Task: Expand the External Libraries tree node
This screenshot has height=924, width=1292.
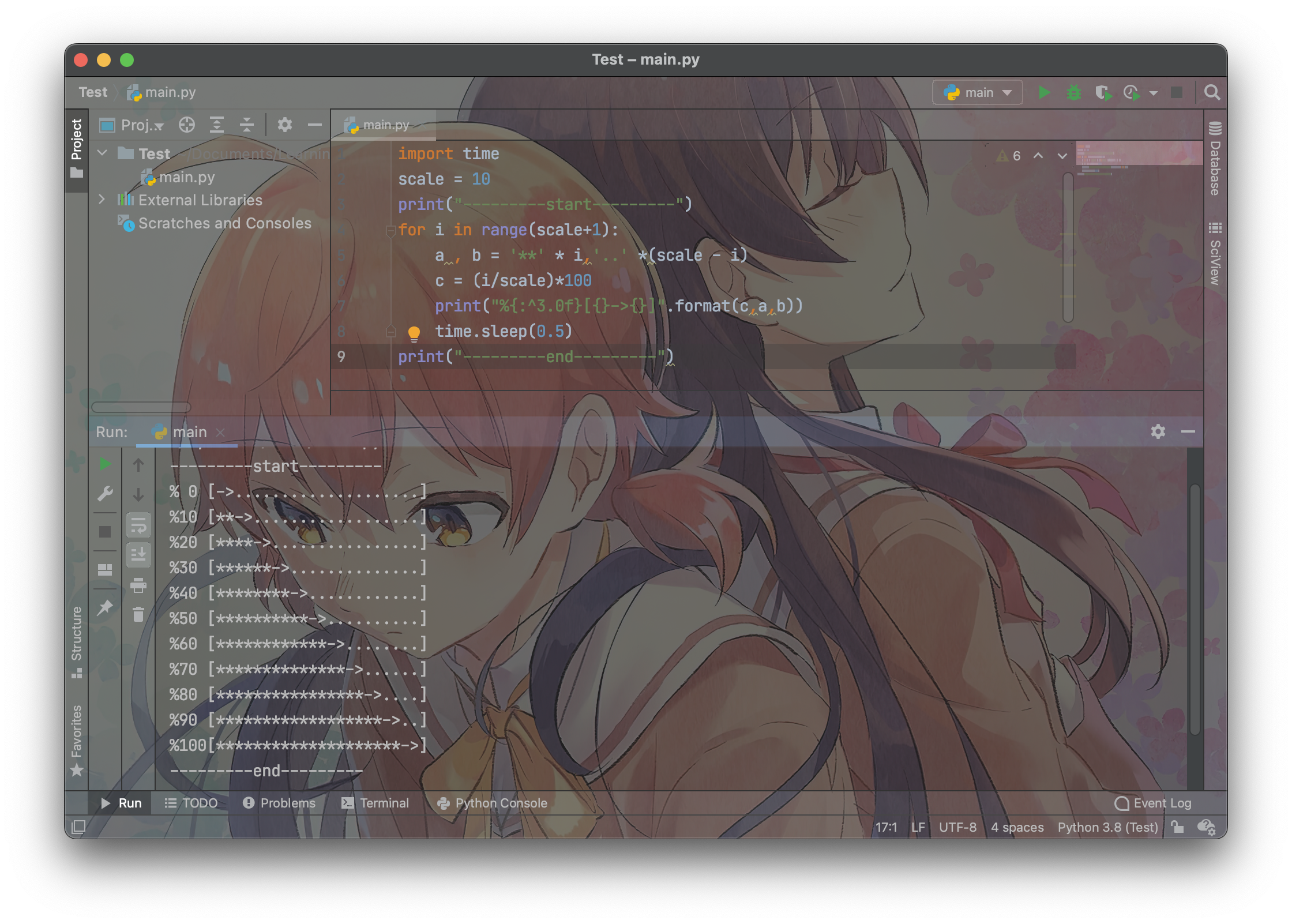Action: 102,200
